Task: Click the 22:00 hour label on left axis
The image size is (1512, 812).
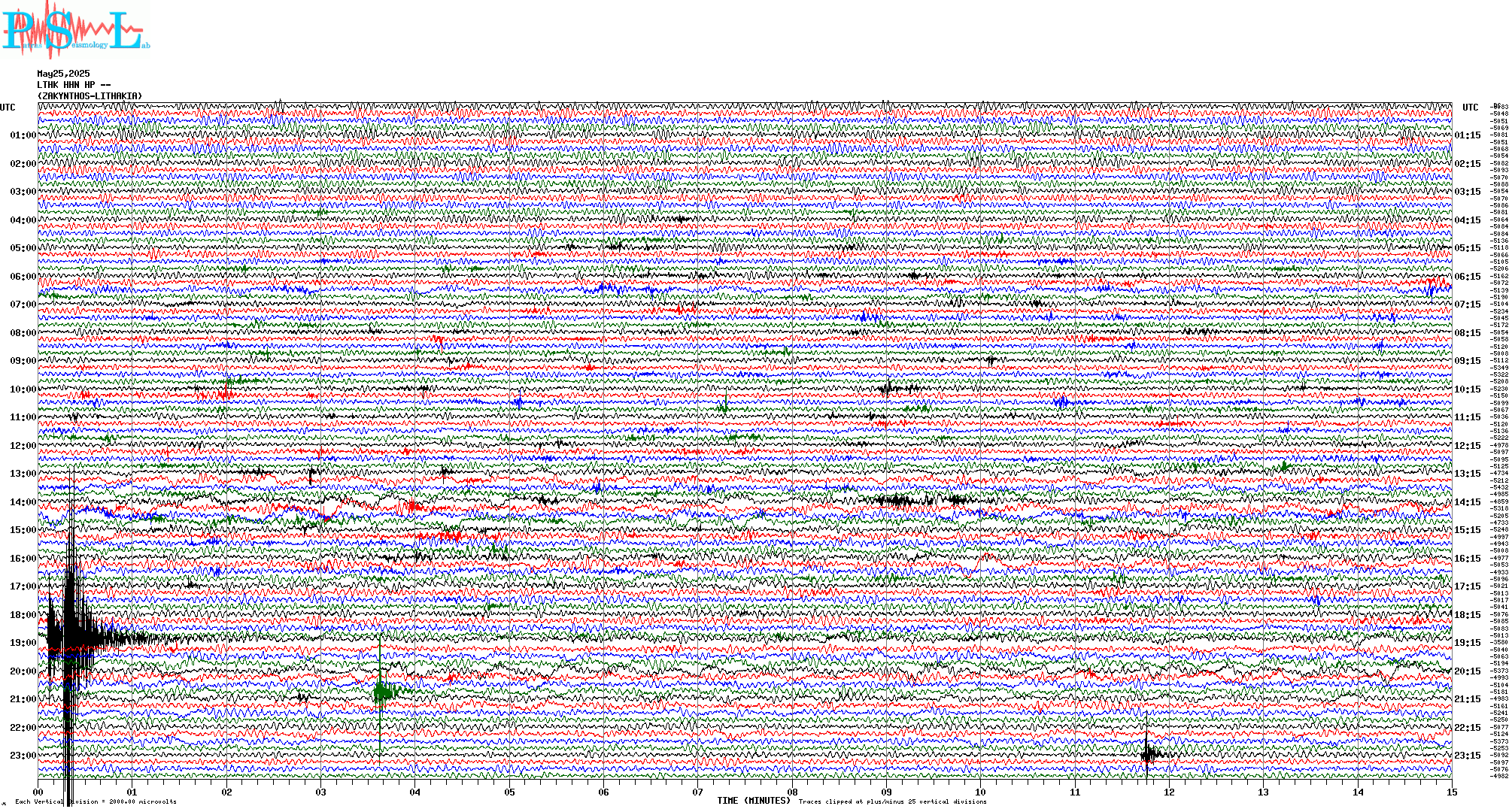Action: tap(23, 728)
